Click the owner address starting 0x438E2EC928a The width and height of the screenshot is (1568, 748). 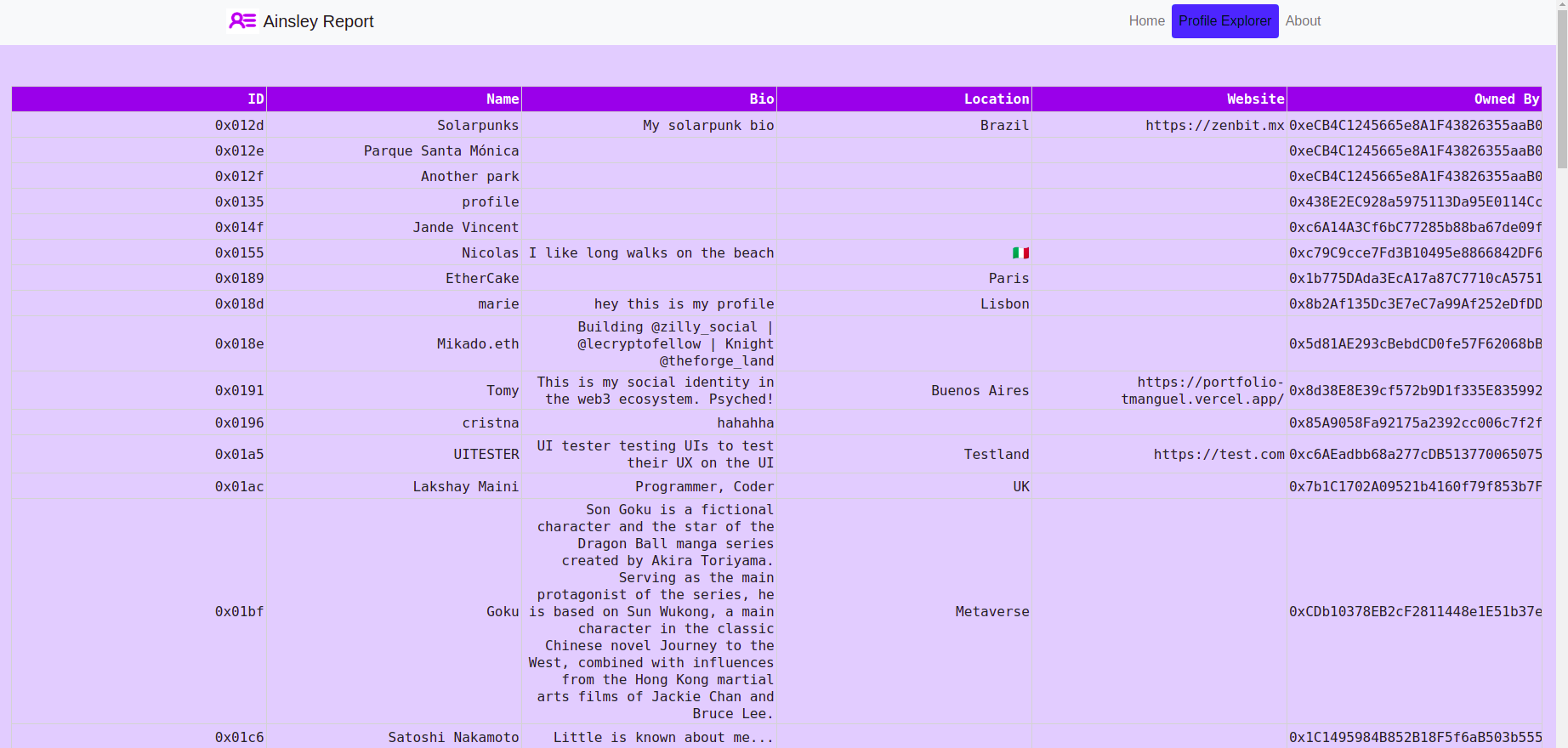click(x=1415, y=201)
